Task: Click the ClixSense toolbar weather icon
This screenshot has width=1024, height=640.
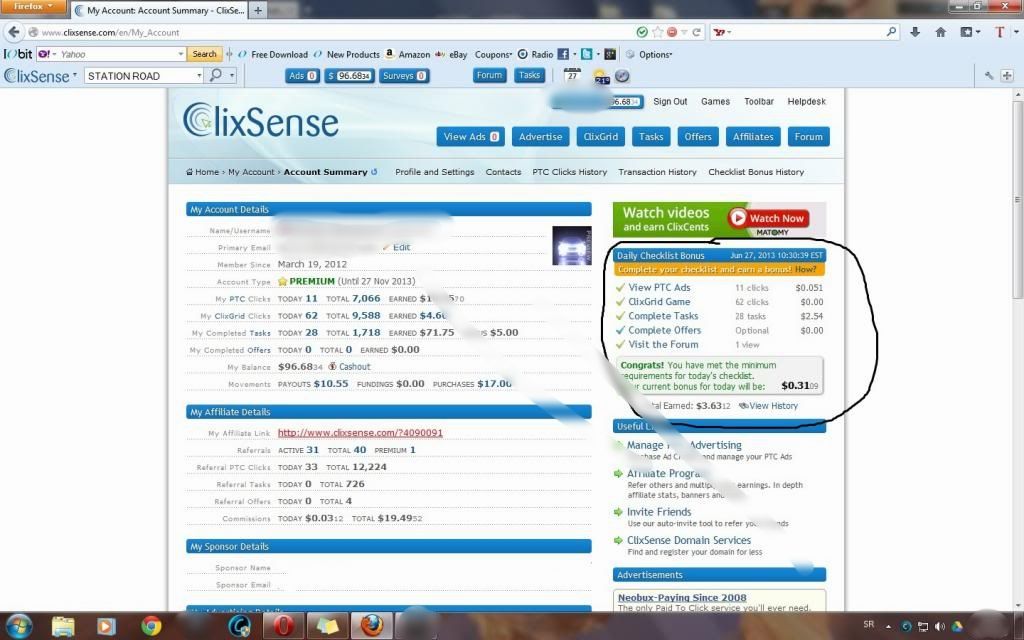Action: (x=601, y=76)
